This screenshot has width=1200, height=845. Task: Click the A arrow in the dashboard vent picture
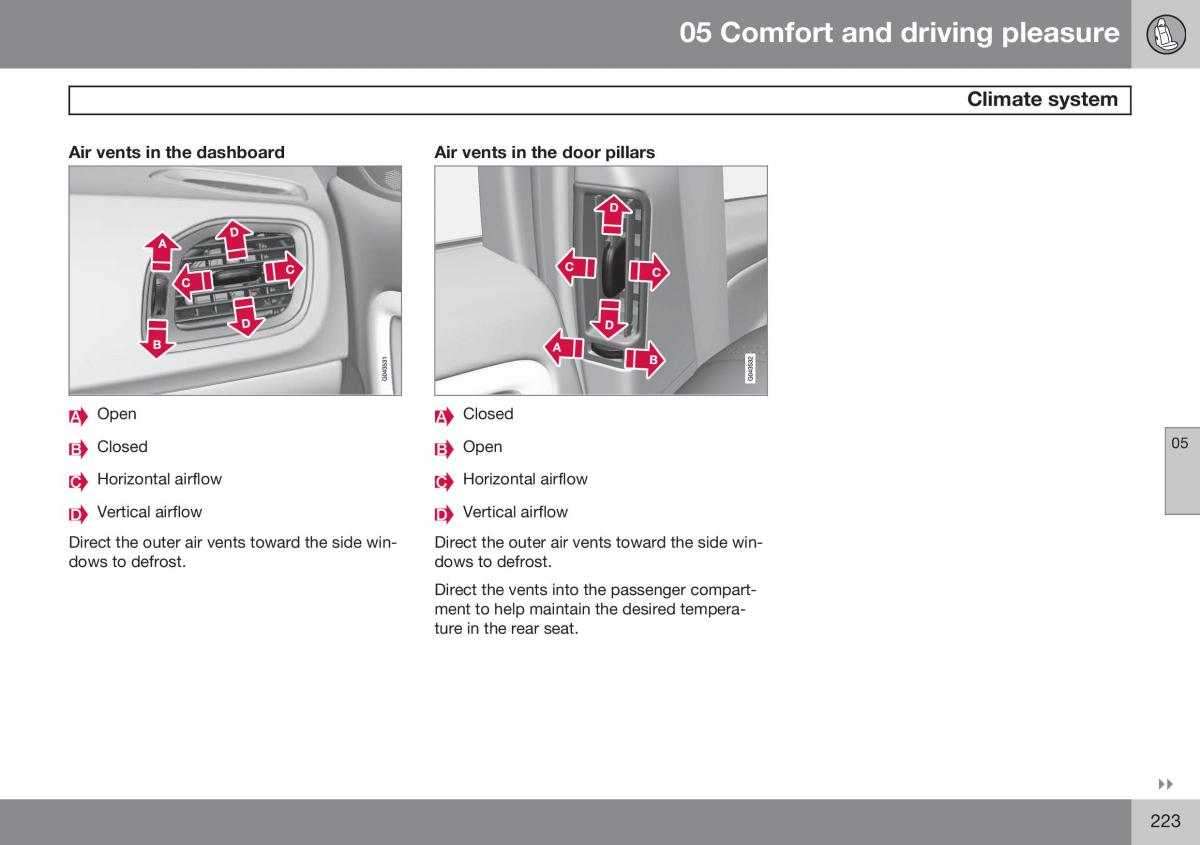pyautogui.click(x=162, y=251)
